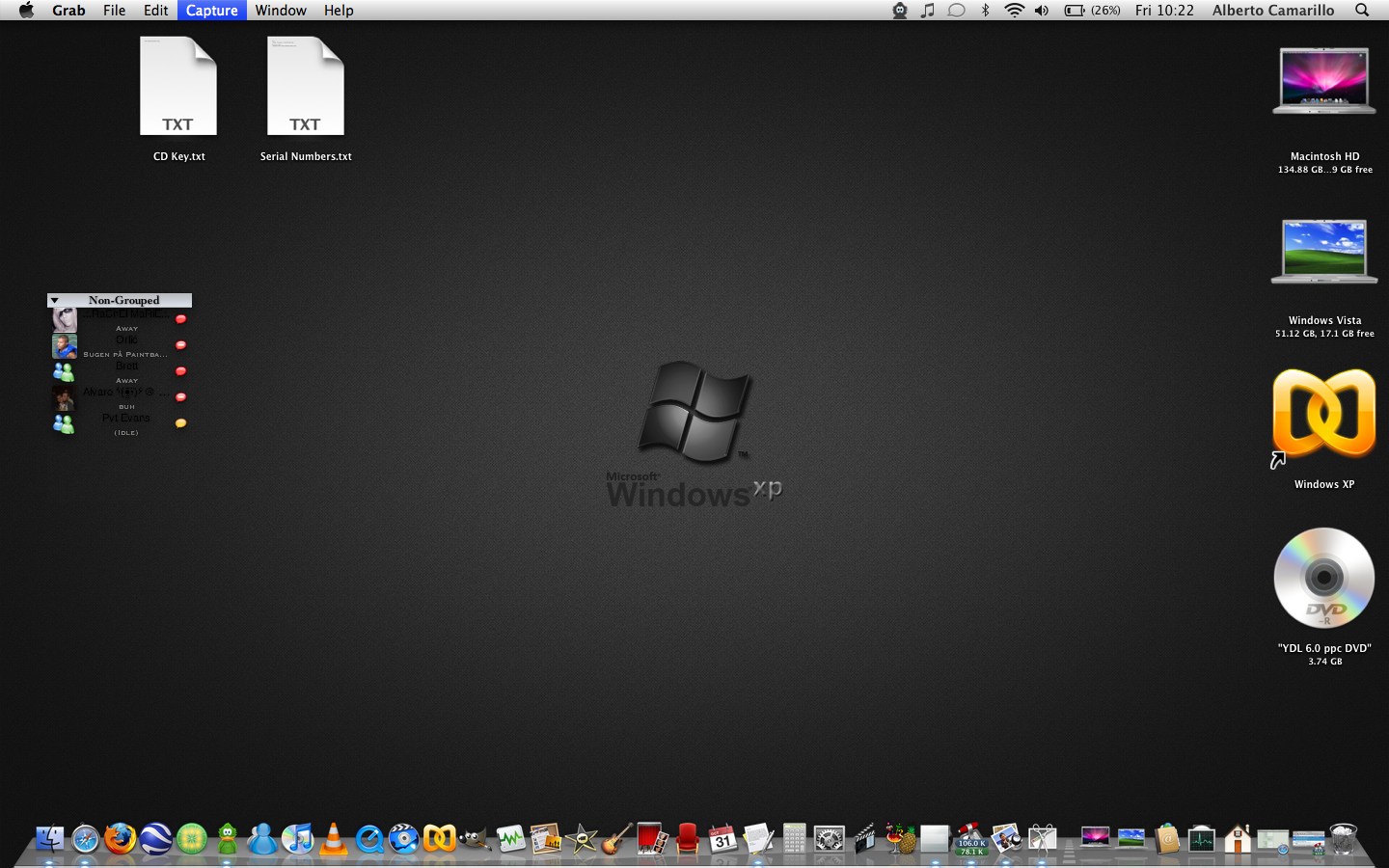Click the volume icon in menu bar
This screenshot has height=868, width=1389.
pos(1042,11)
